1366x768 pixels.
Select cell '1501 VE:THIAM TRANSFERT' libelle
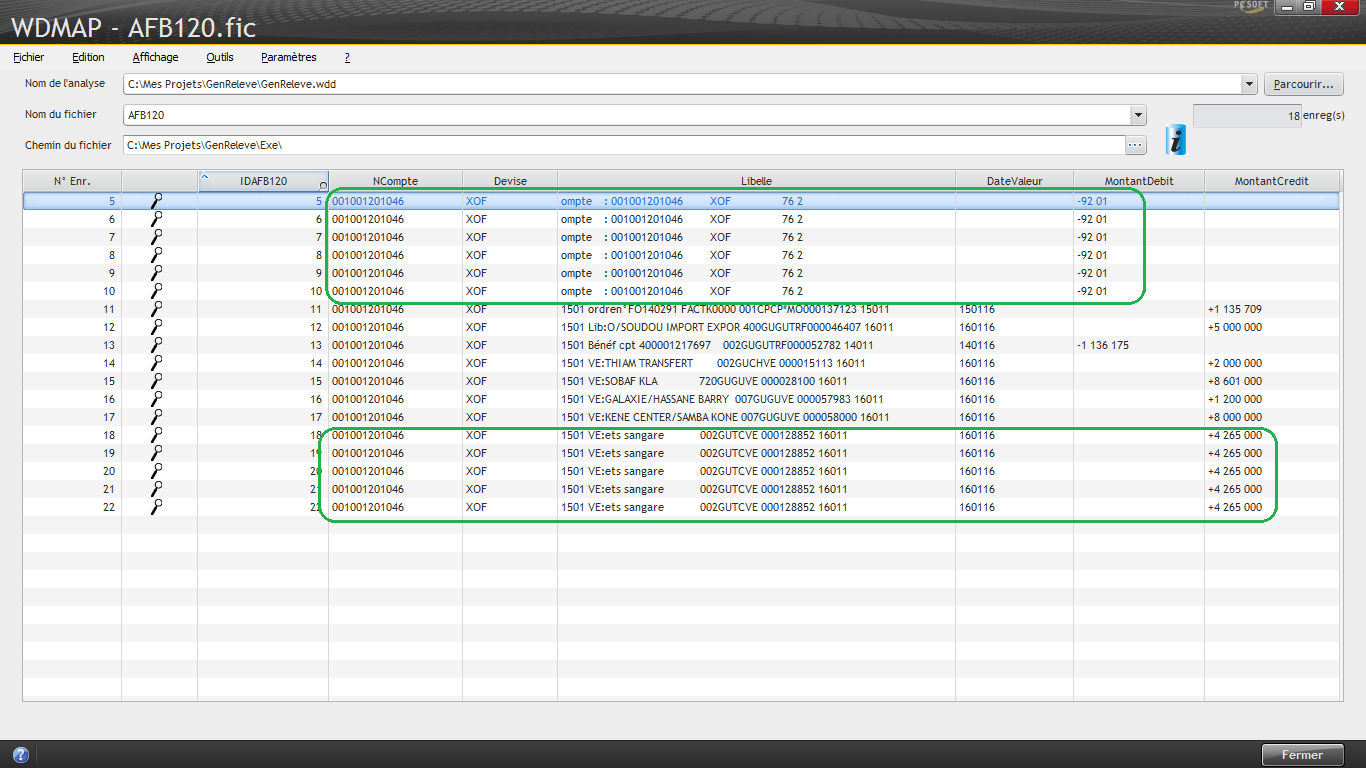[x=756, y=363]
